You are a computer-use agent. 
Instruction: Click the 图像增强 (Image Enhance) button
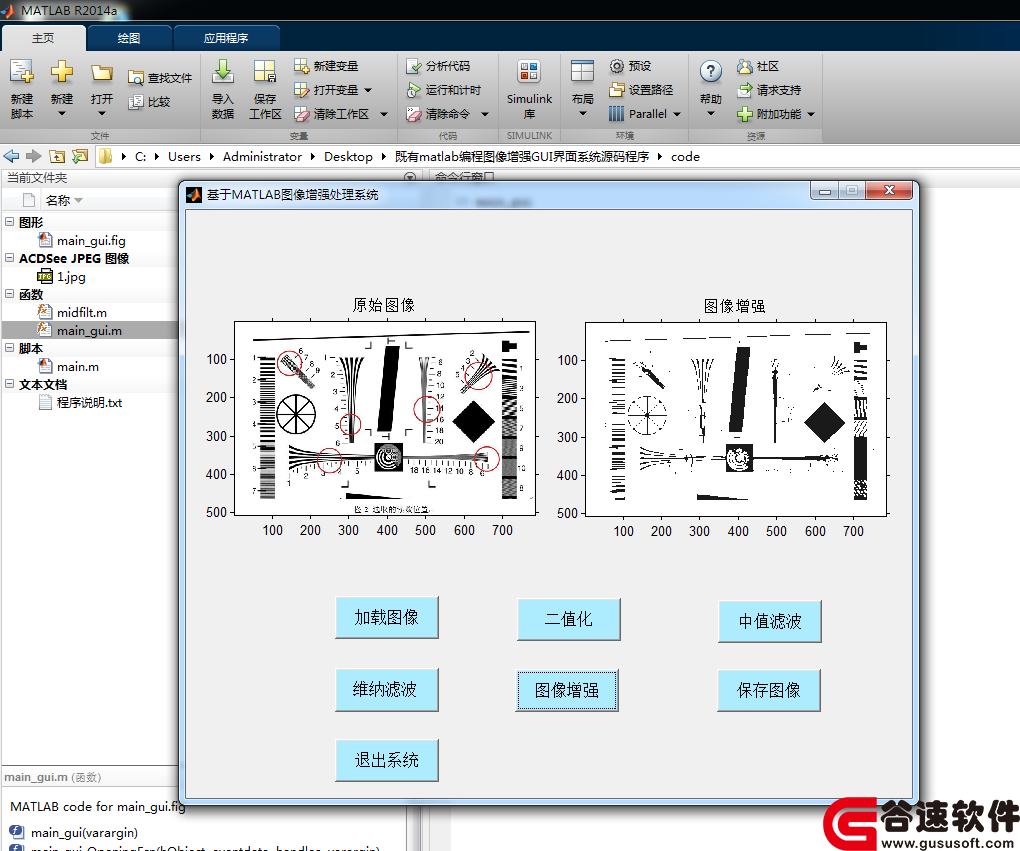pos(567,690)
